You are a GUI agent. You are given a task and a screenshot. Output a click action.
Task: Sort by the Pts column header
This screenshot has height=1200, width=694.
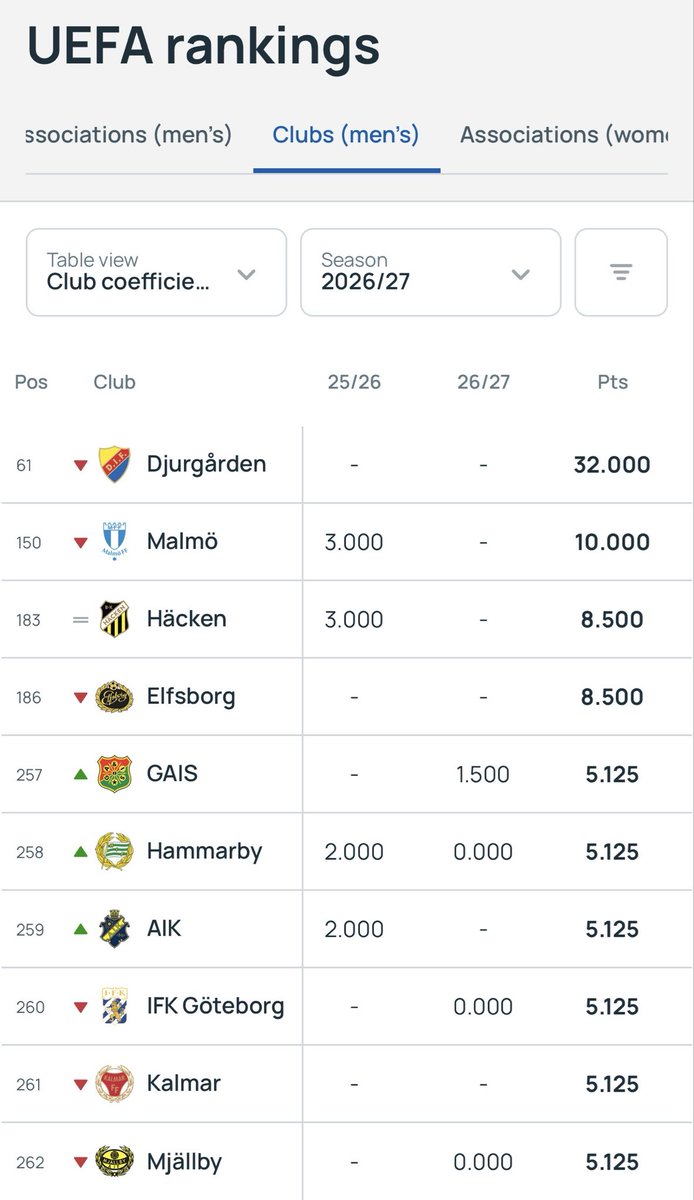[612, 382]
